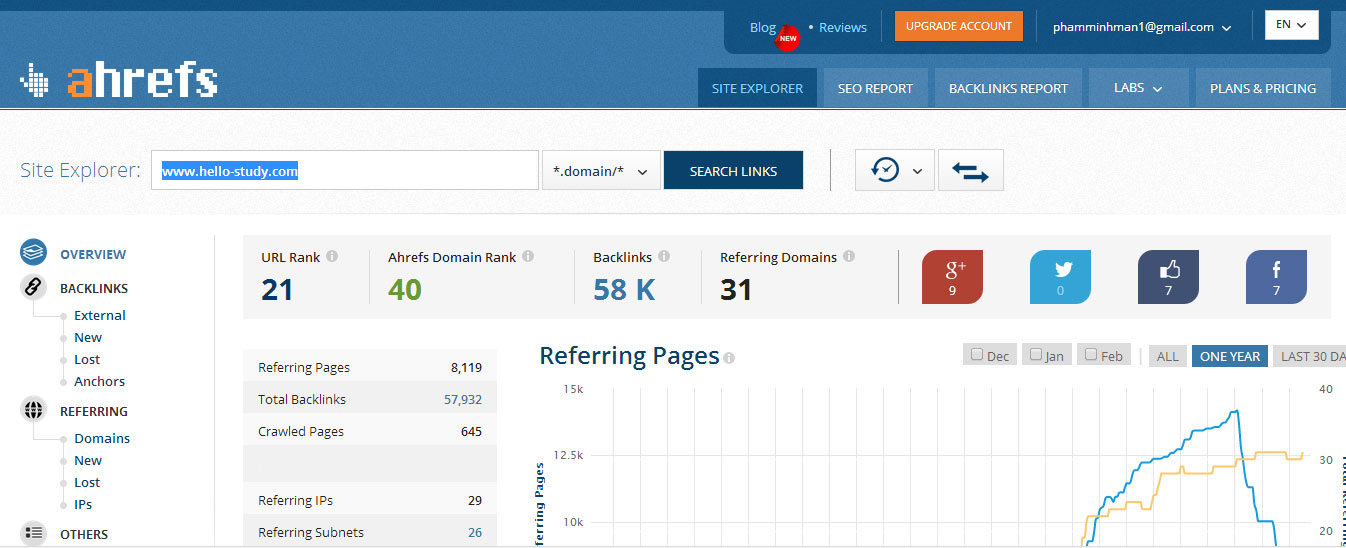The width and height of the screenshot is (1346, 548).
Task: Open New under Referring
Action: [88, 460]
